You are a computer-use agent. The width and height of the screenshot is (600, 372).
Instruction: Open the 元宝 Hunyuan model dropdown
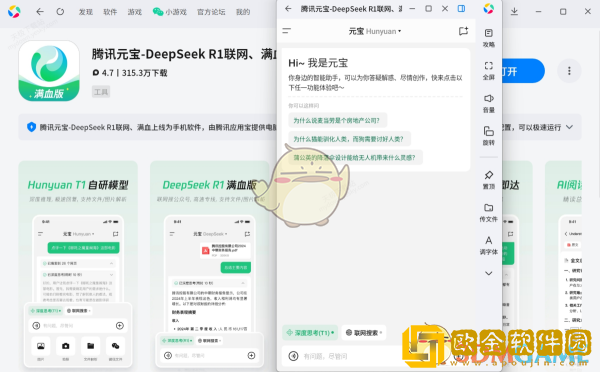[375, 31]
